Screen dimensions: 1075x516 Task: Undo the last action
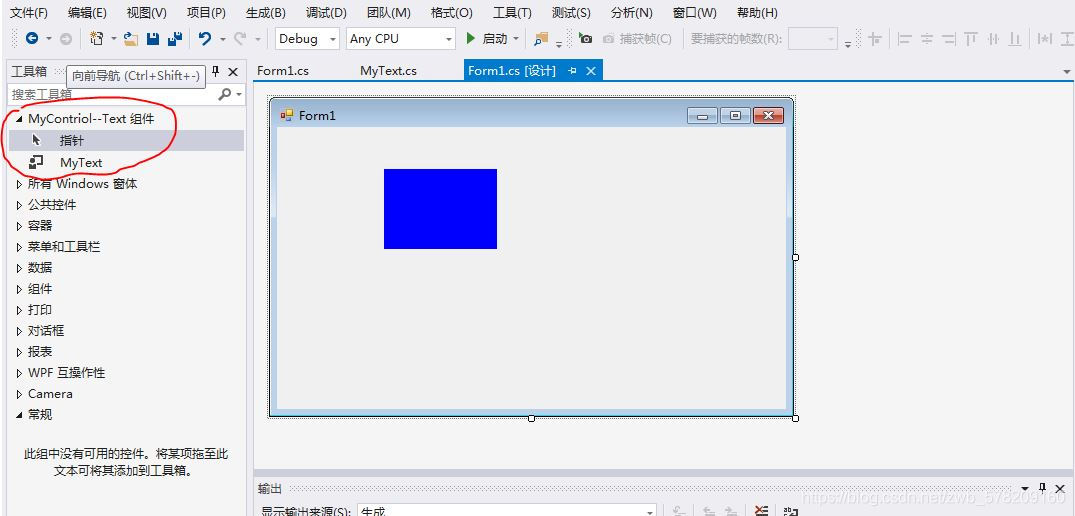click(205, 39)
